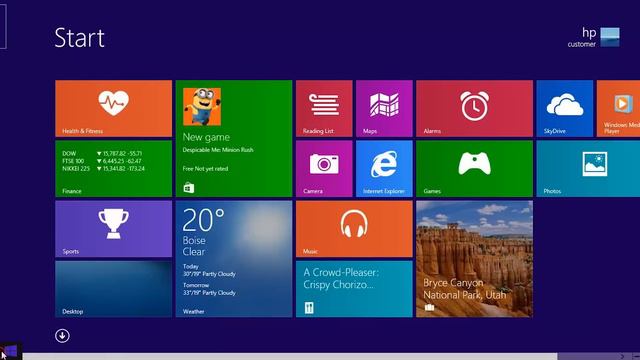Open the SkyDrive cloud tile
Screen dimensions: 640x360
point(564,108)
